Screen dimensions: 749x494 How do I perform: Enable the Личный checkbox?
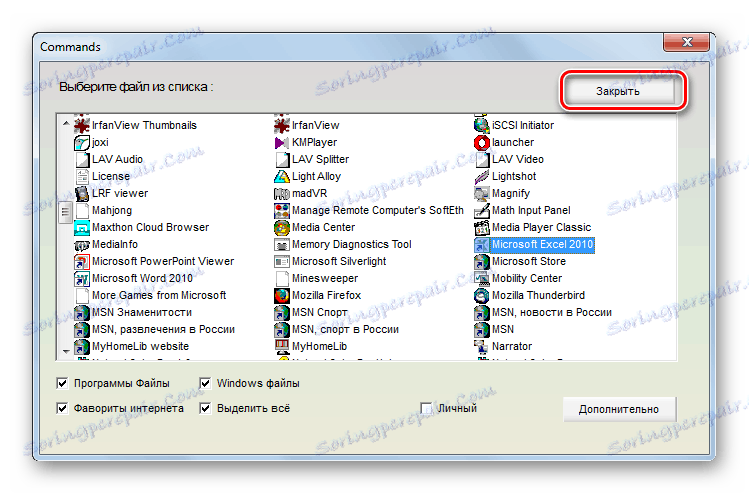click(426, 408)
